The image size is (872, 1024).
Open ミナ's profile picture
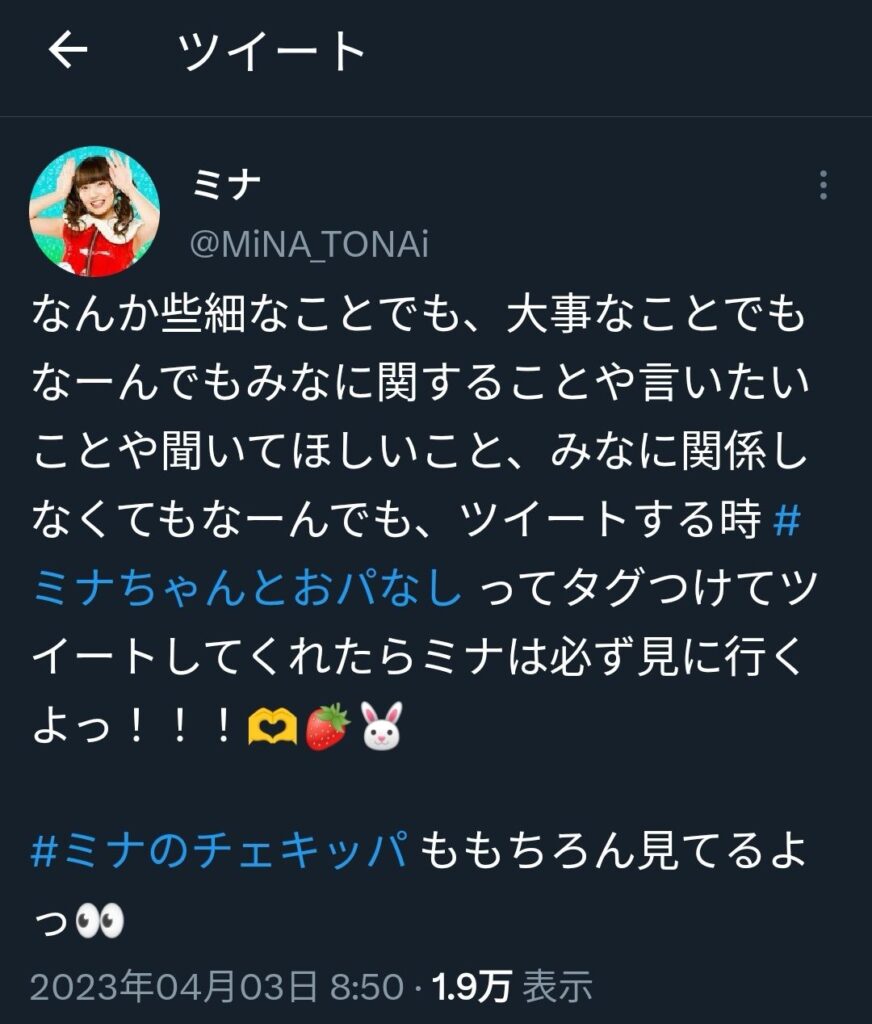pyautogui.click(x=94, y=211)
